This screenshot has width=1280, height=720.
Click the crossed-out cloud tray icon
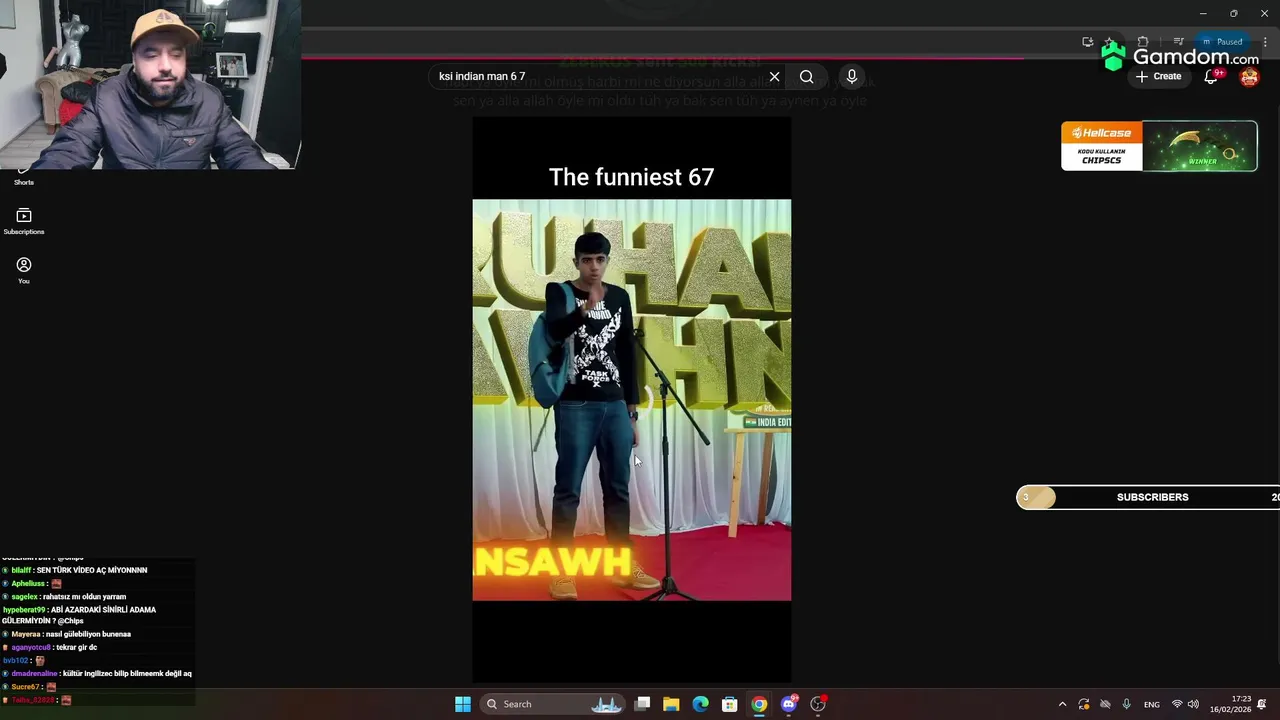(1105, 704)
